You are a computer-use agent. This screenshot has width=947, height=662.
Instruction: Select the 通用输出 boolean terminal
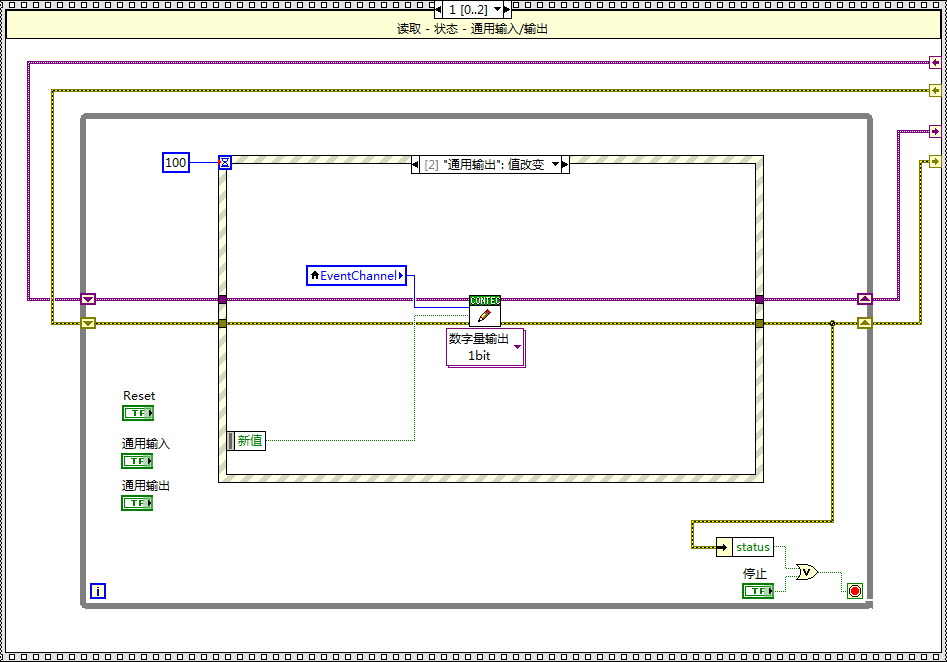point(138,503)
